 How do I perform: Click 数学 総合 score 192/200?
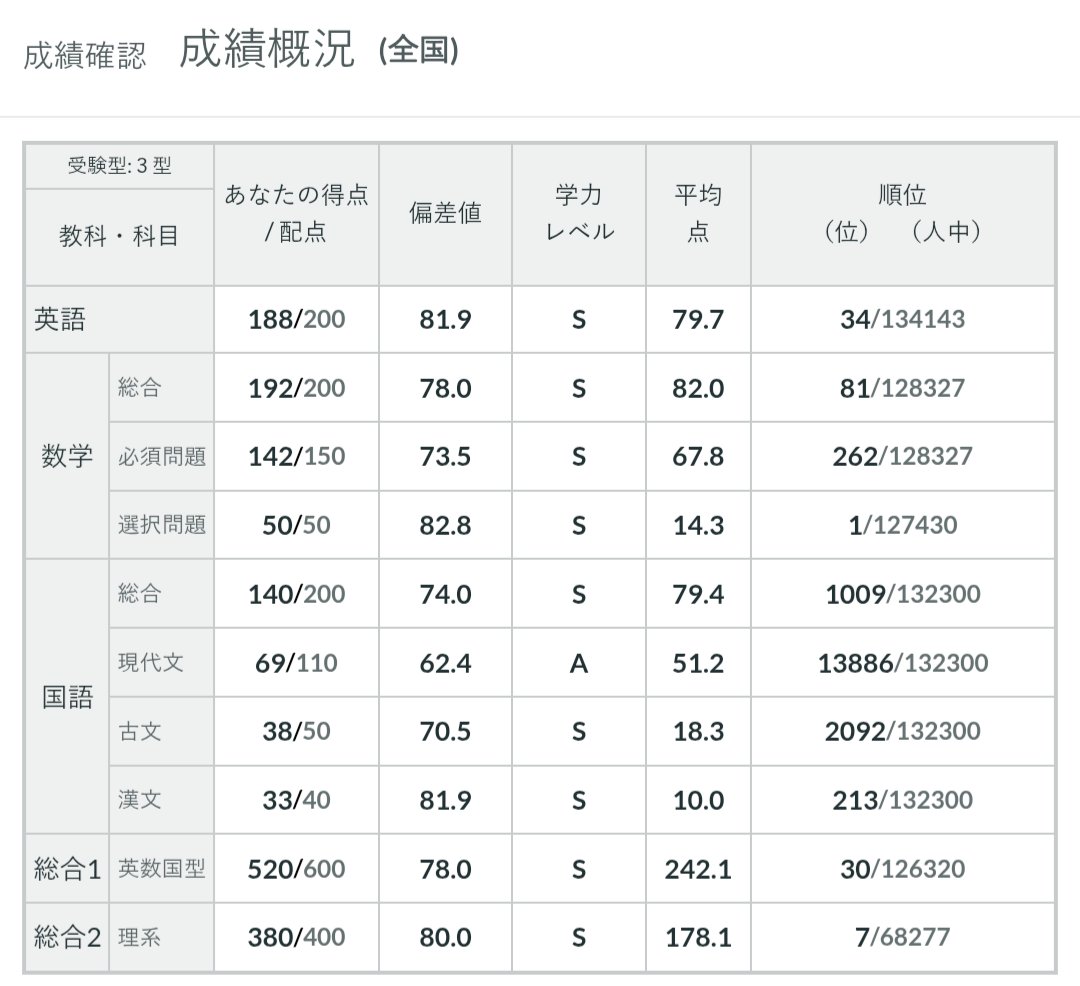296,388
